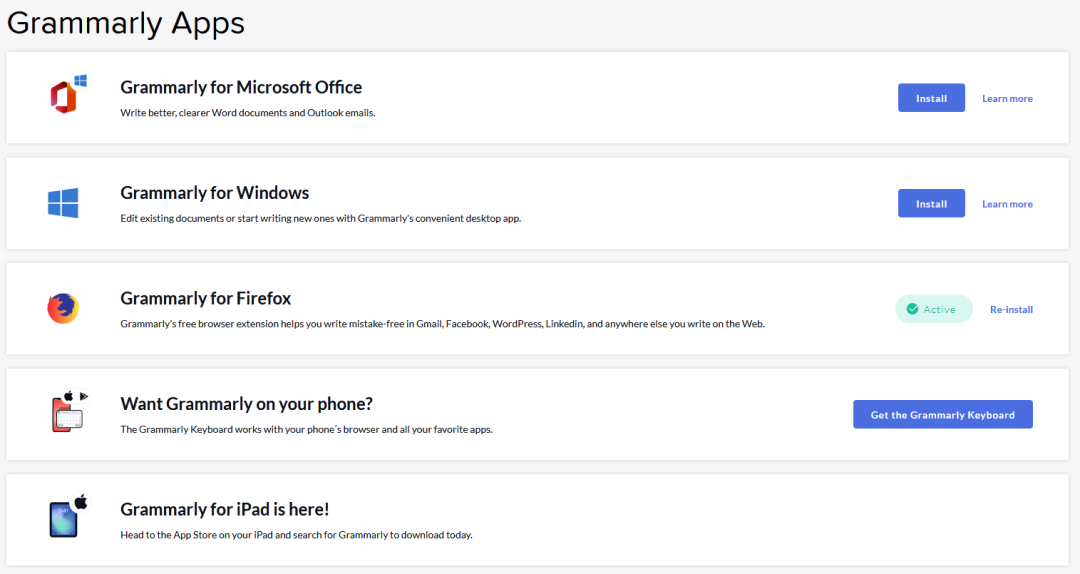Install Grammarly for Microsoft Office

coord(931,98)
